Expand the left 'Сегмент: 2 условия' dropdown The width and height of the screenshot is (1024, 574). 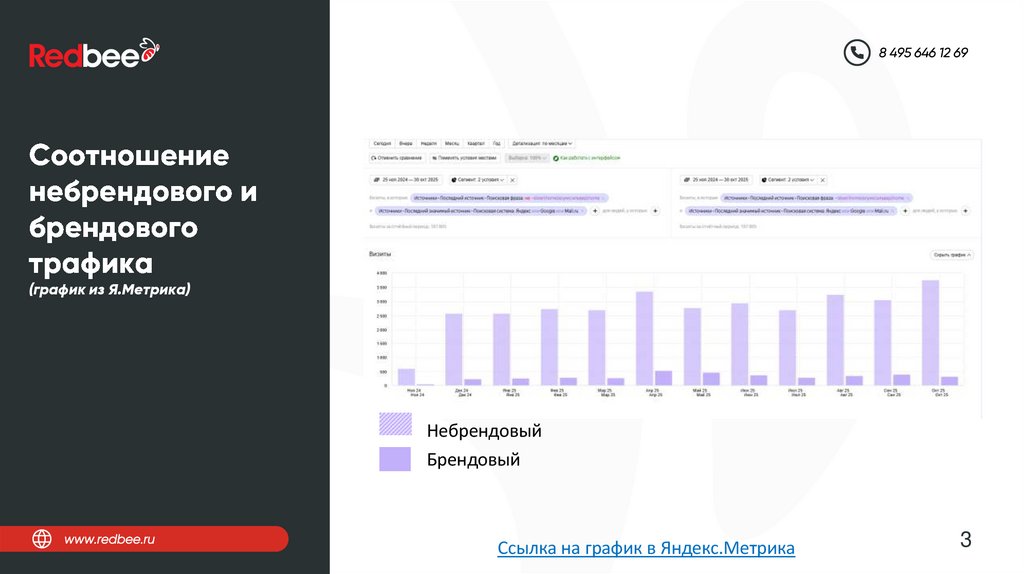(477, 180)
